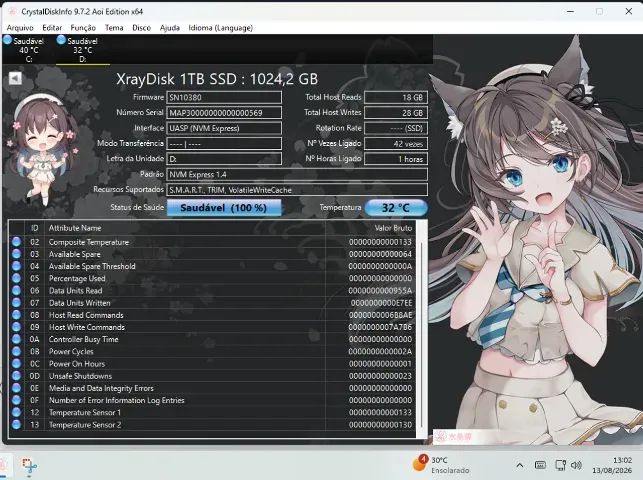Click the Saudável (100 %) health status button

224,208
